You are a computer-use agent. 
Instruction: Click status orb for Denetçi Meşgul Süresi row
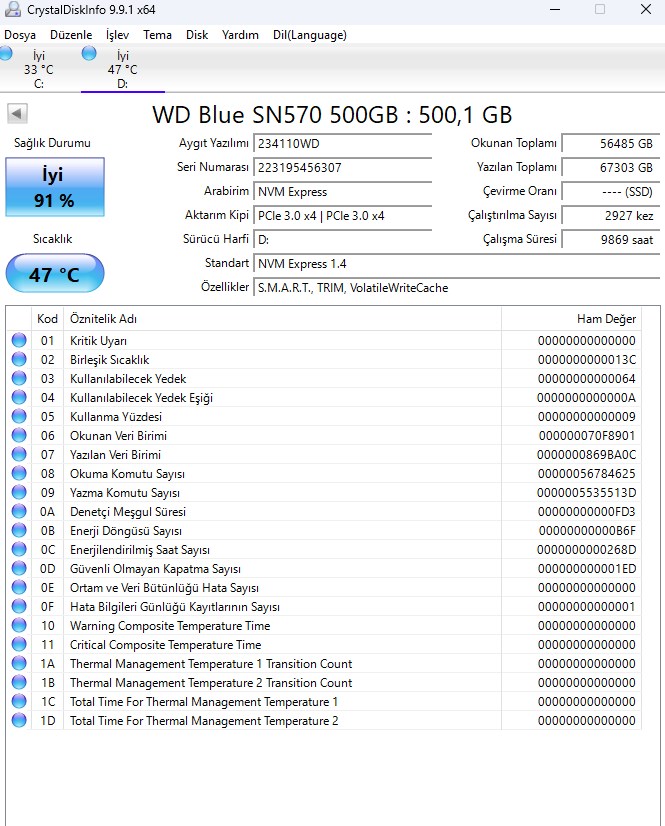coord(19,511)
